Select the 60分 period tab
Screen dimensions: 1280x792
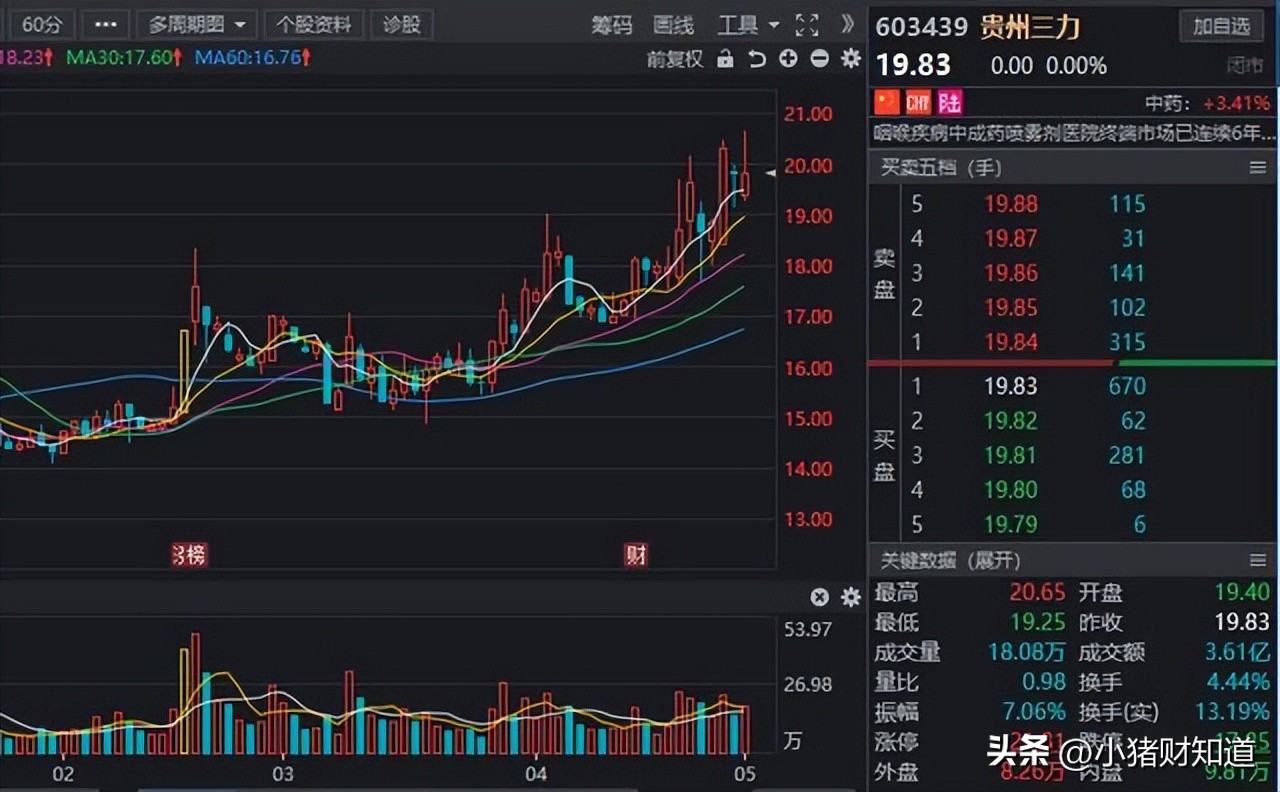click(x=41, y=24)
